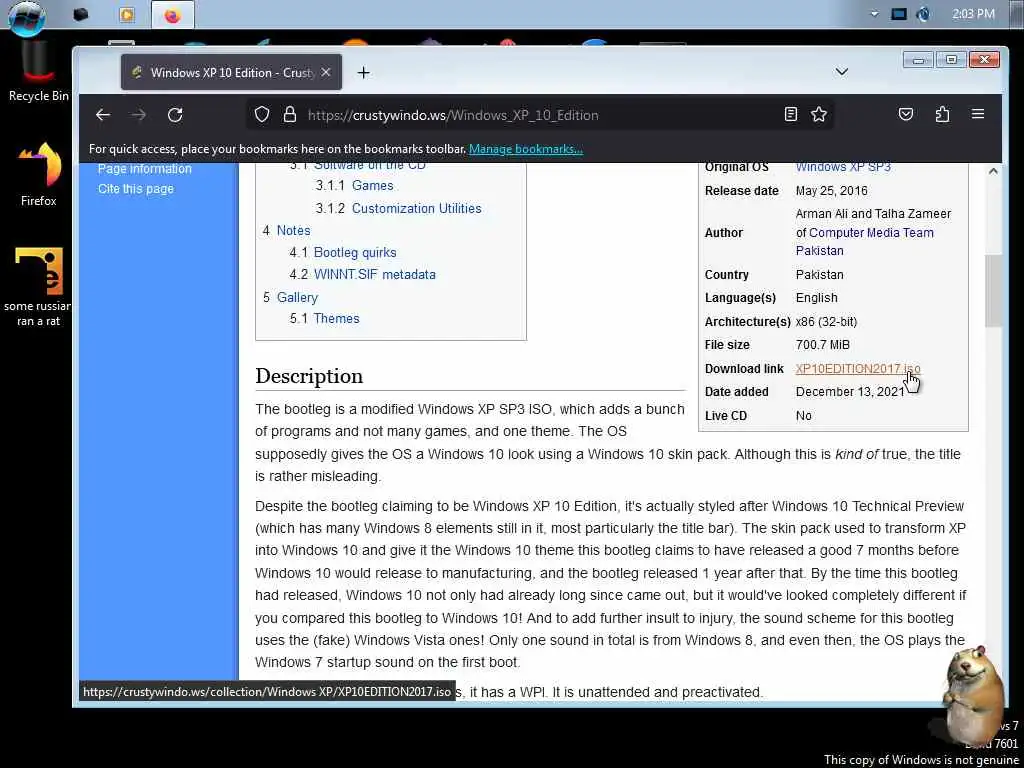Open Computer Media Team Pakistan link
Screen dimensions: 1024x768
(865, 242)
